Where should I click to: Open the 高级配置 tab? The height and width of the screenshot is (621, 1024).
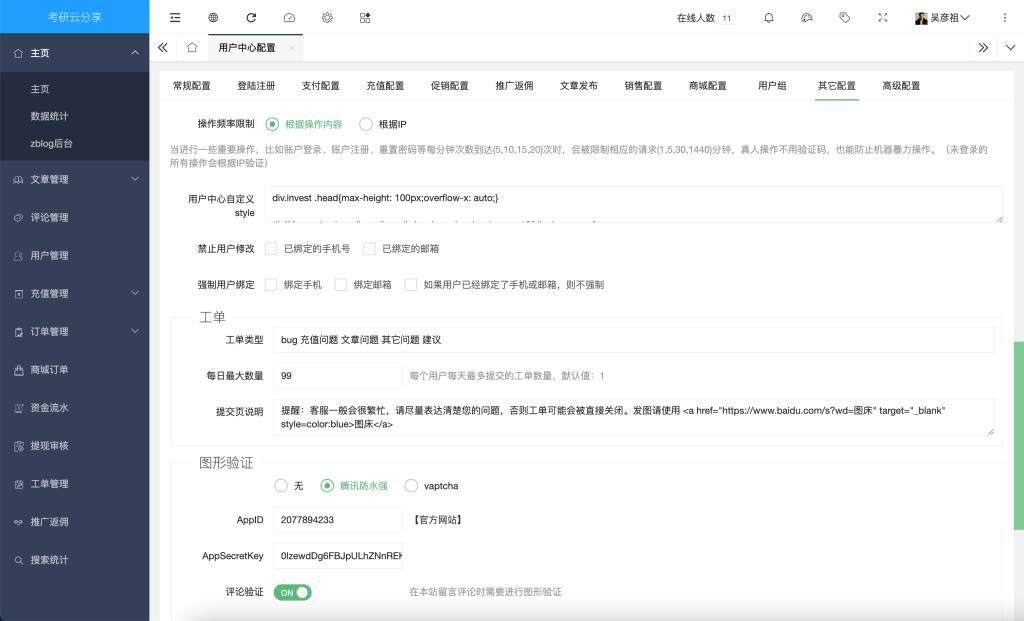click(900, 86)
